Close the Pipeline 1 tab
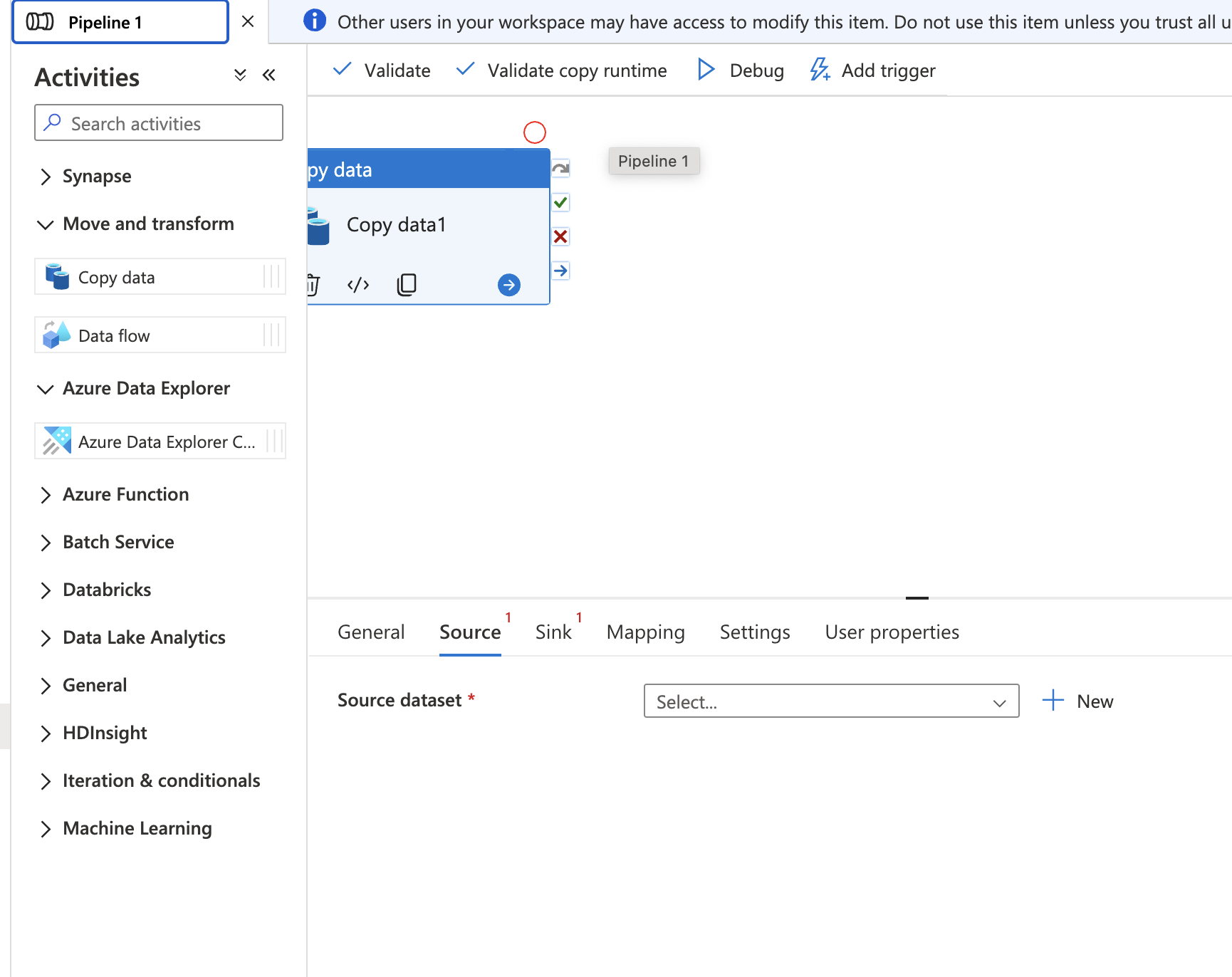Viewport: 1232px width, 977px height. (248, 21)
